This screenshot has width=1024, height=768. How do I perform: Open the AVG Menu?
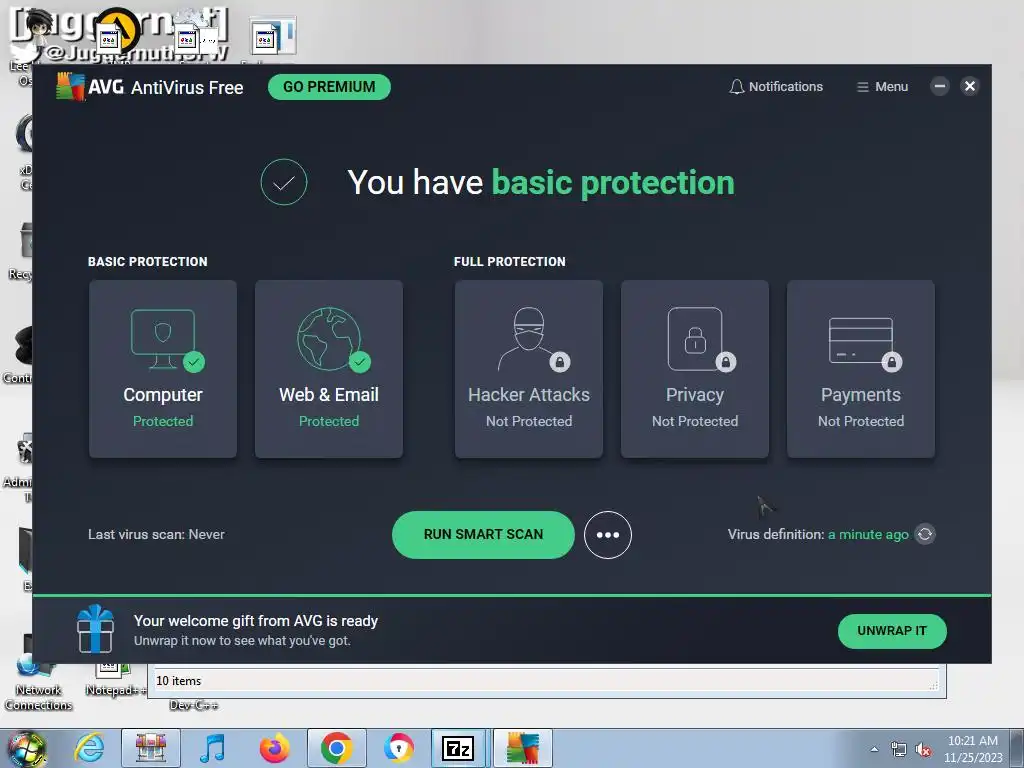(x=882, y=87)
